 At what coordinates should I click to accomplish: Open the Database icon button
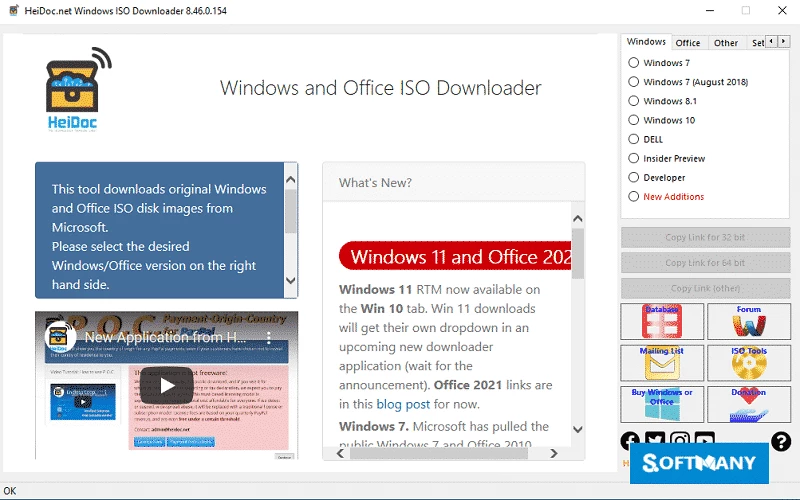[x=662, y=322]
